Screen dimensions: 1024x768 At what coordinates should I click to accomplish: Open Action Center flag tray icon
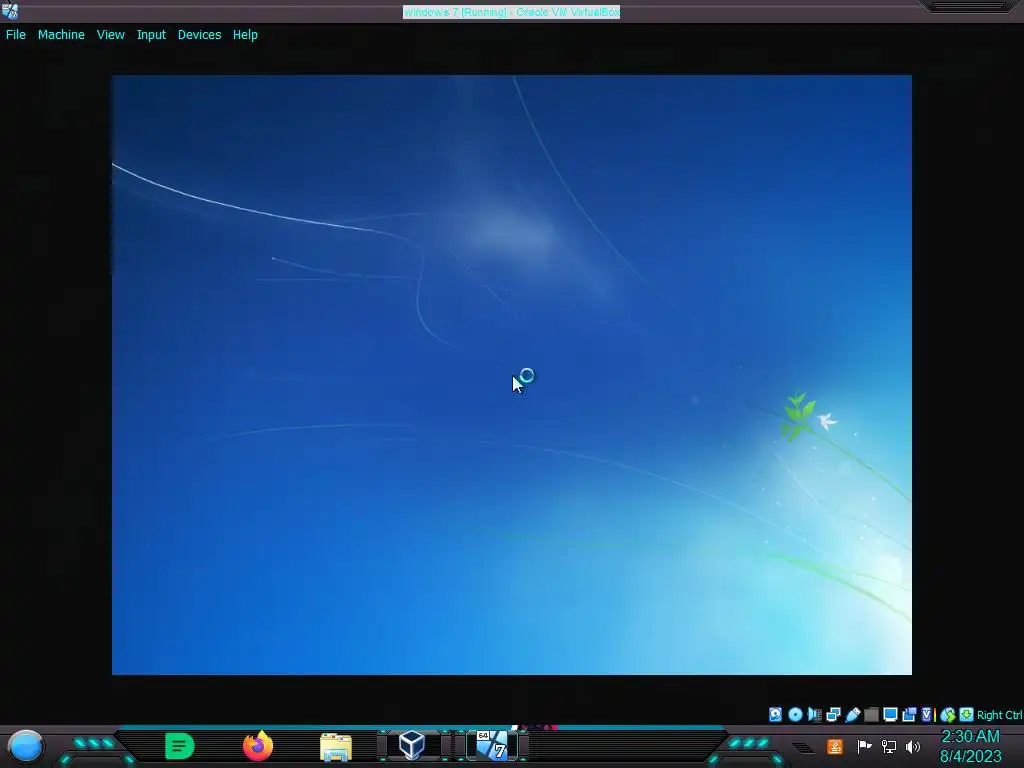click(x=864, y=746)
